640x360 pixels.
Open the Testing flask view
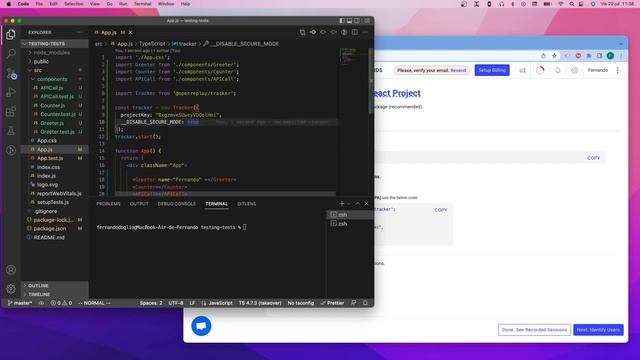point(11,131)
